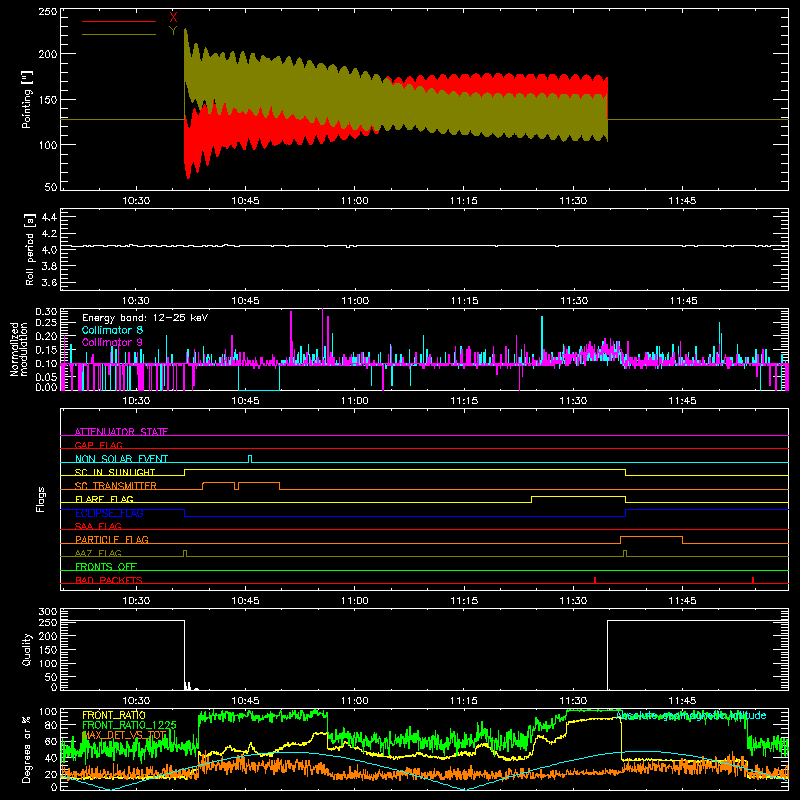This screenshot has height=800, width=800.
Task: Select the 'X' legend label in Pointing plot
Action: point(173,18)
